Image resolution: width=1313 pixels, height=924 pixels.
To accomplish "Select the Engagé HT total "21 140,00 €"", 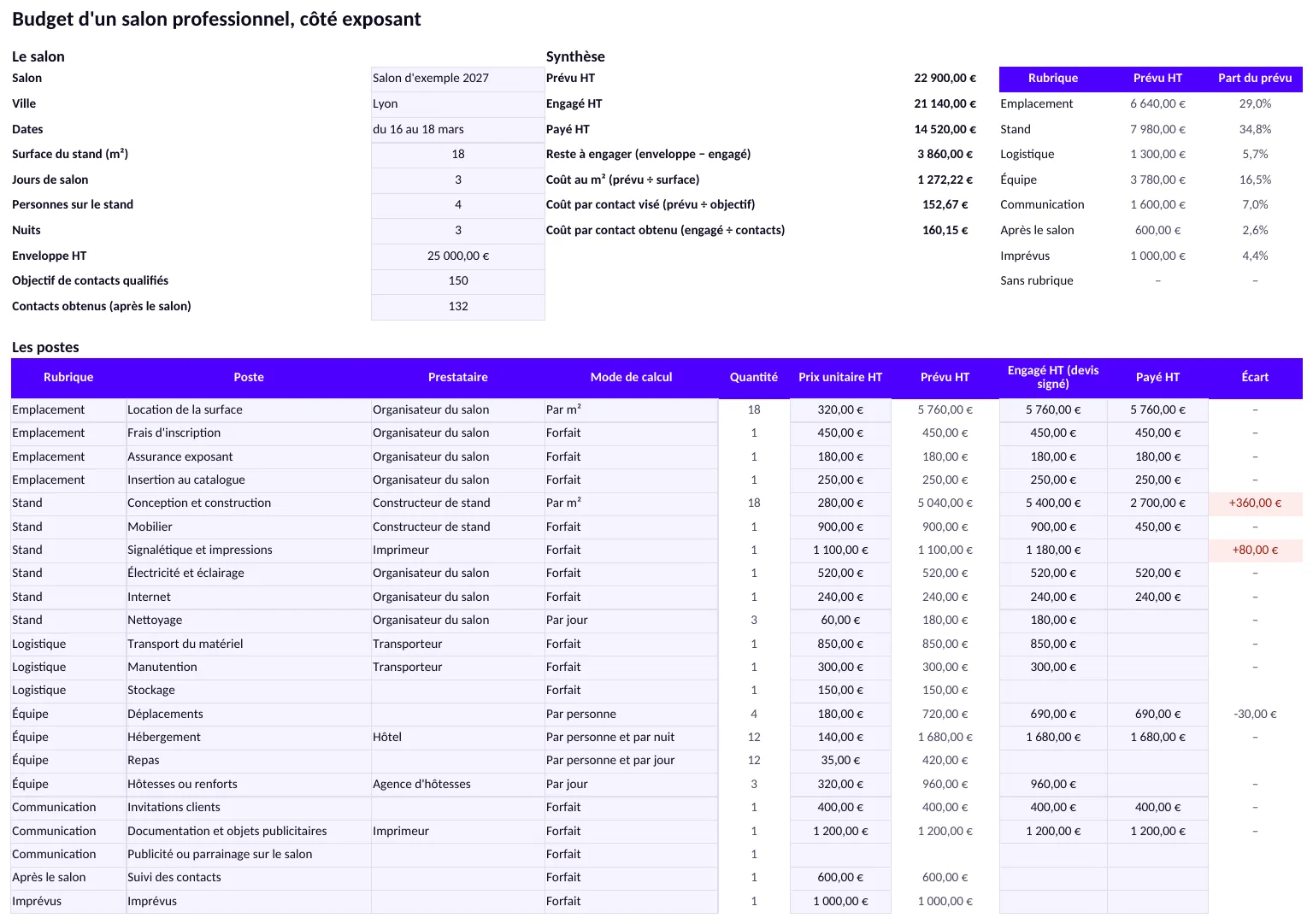I will (x=945, y=104).
